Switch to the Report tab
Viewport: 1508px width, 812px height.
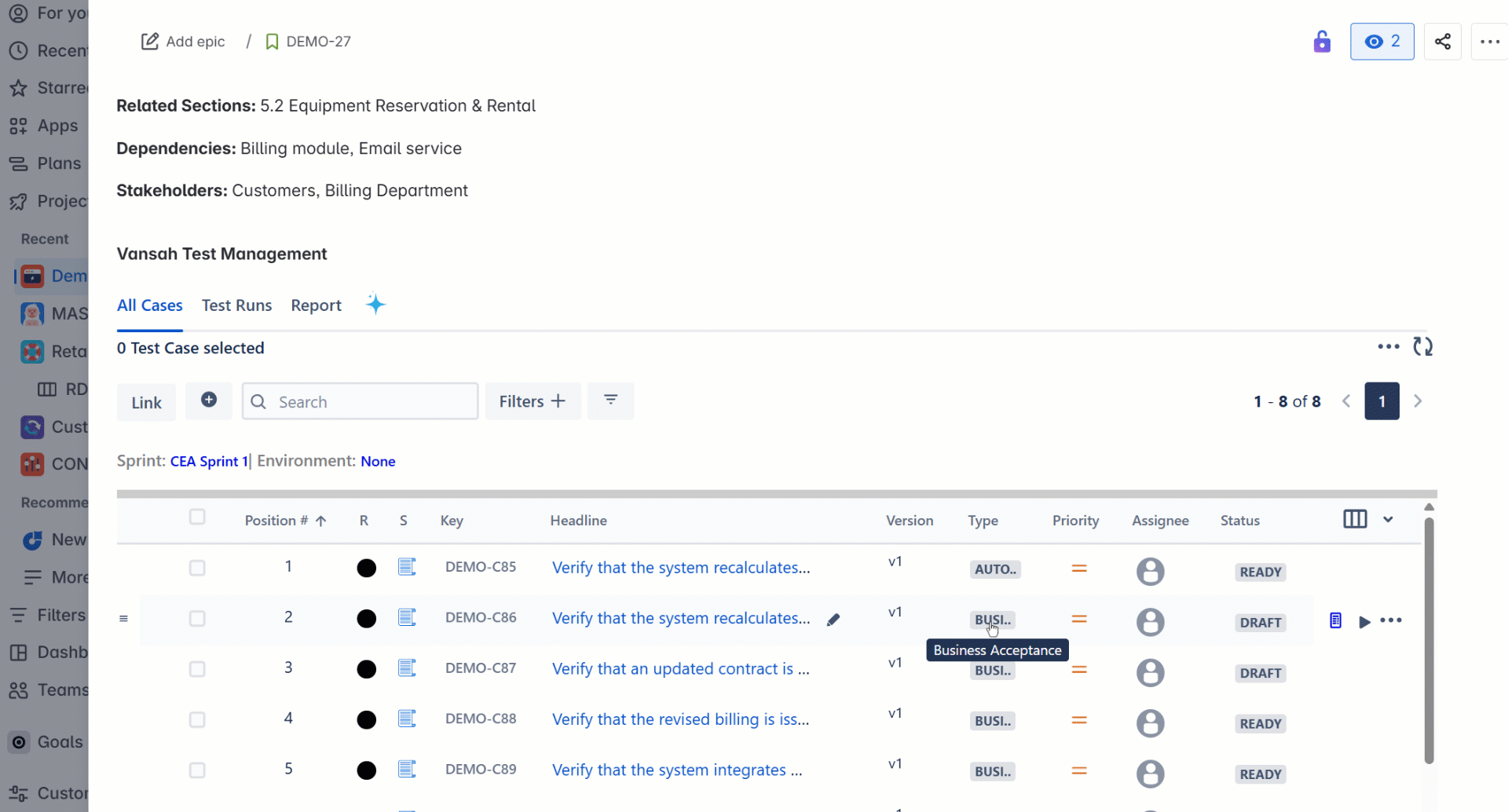tap(316, 305)
